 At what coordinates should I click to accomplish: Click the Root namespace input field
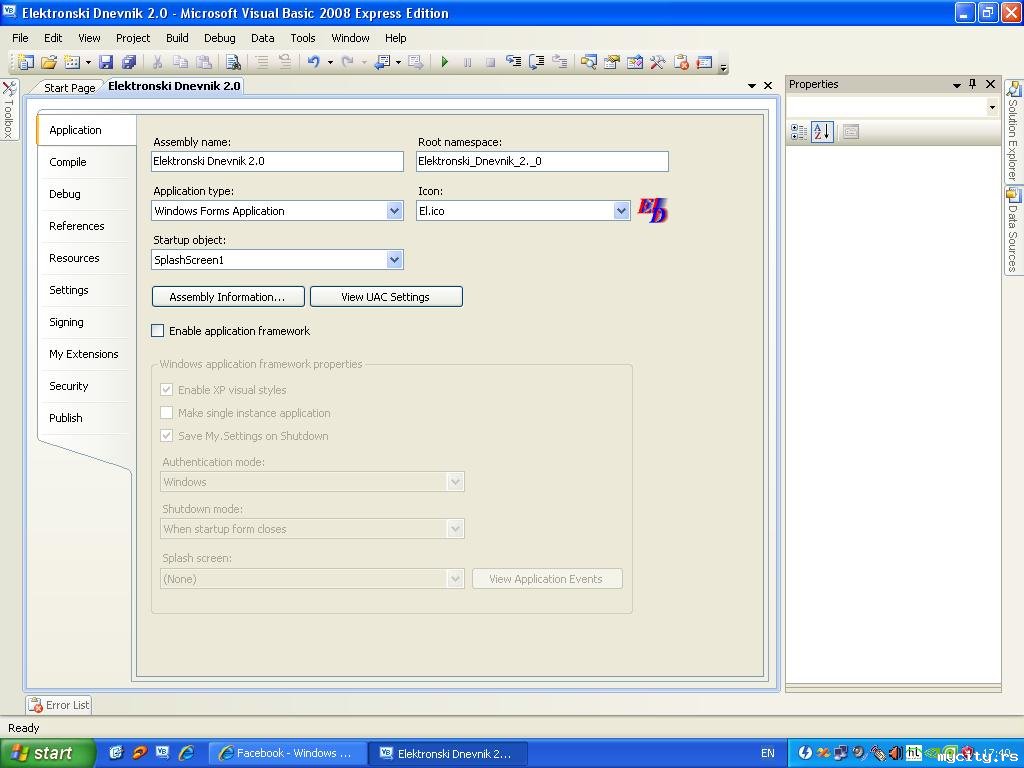tap(542, 161)
